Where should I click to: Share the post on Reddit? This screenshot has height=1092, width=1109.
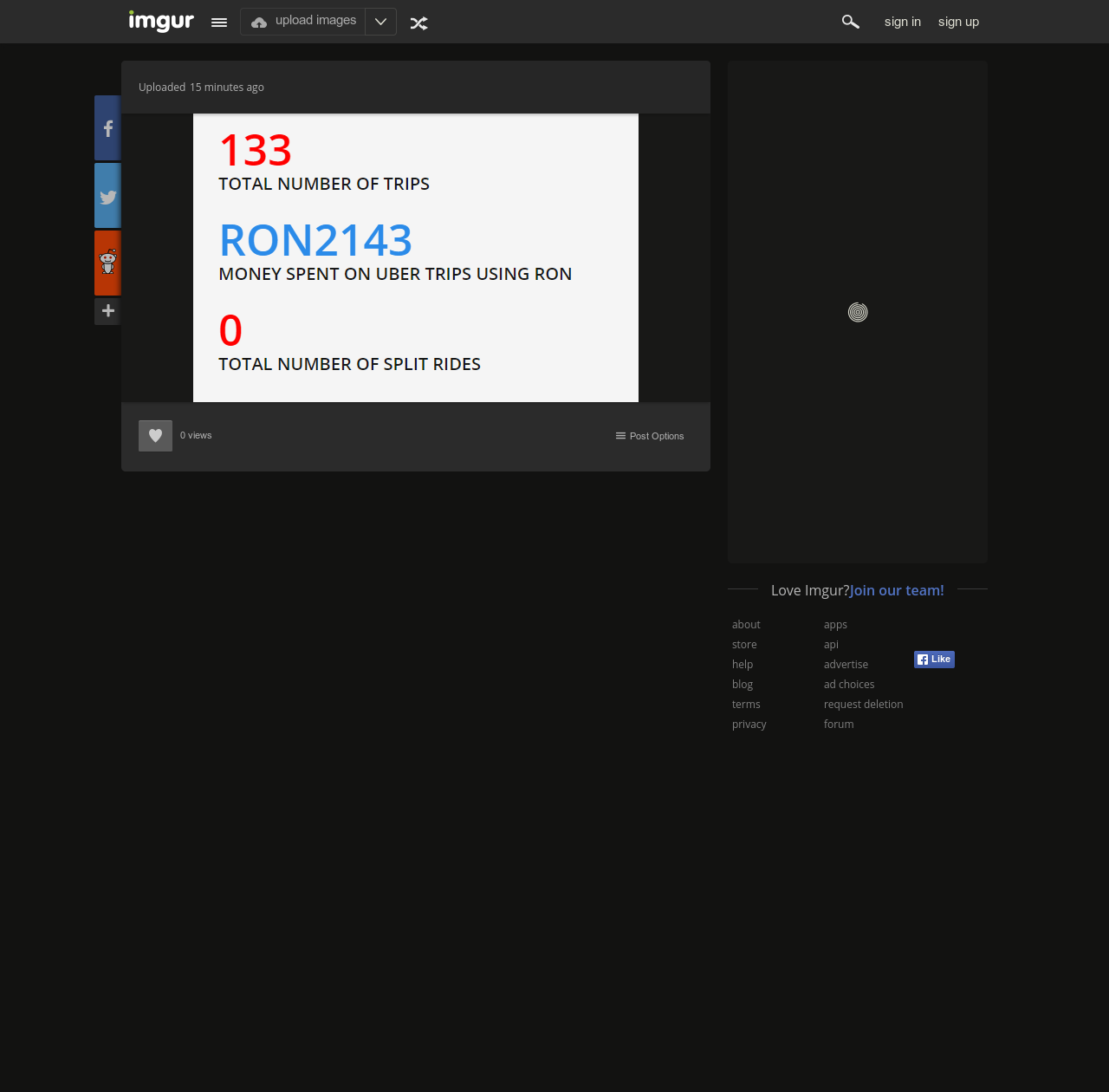pos(107,263)
